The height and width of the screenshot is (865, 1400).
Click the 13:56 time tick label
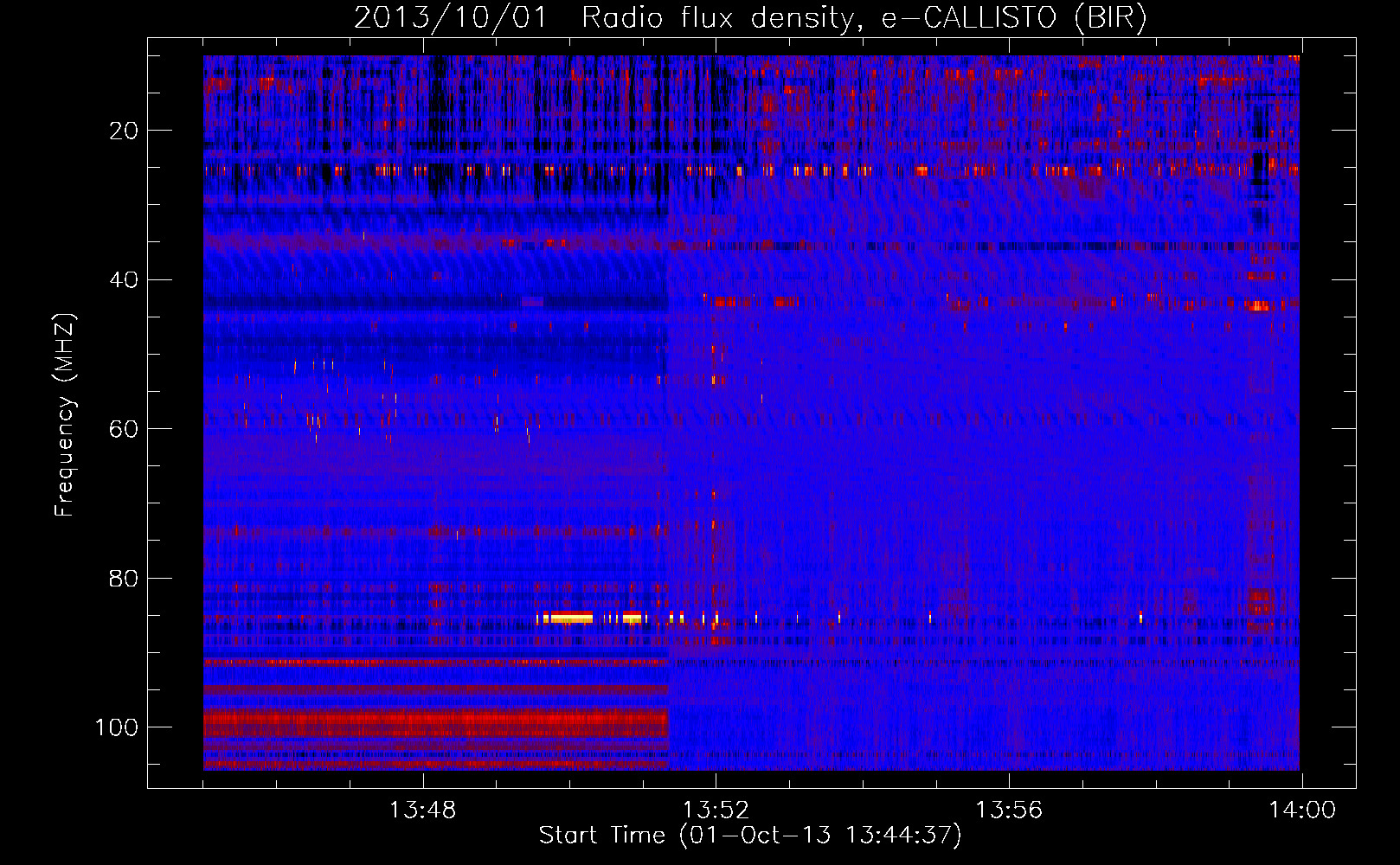pyautogui.click(x=1009, y=811)
